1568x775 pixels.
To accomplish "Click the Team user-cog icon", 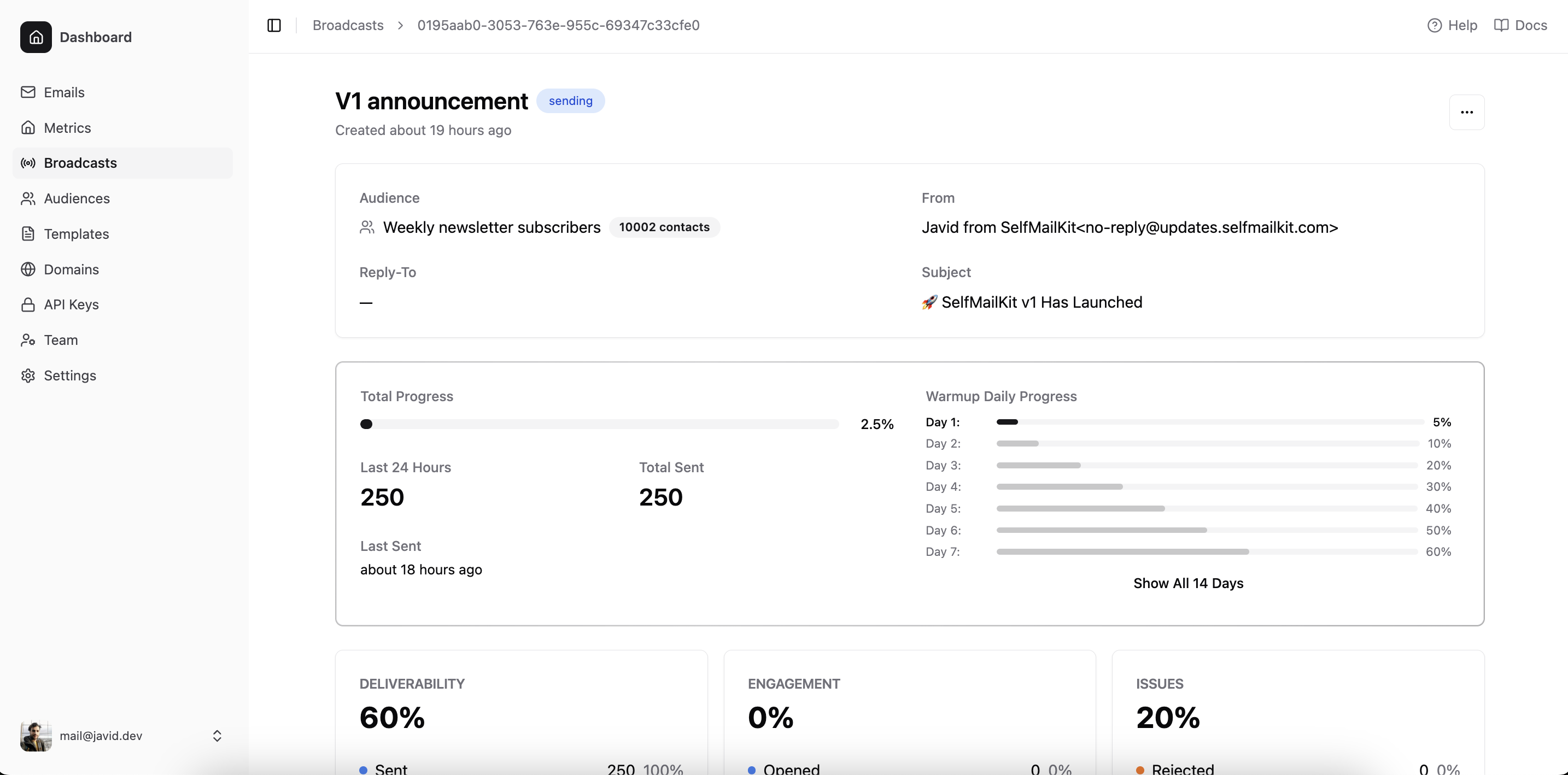I will pyautogui.click(x=28, y=339).
